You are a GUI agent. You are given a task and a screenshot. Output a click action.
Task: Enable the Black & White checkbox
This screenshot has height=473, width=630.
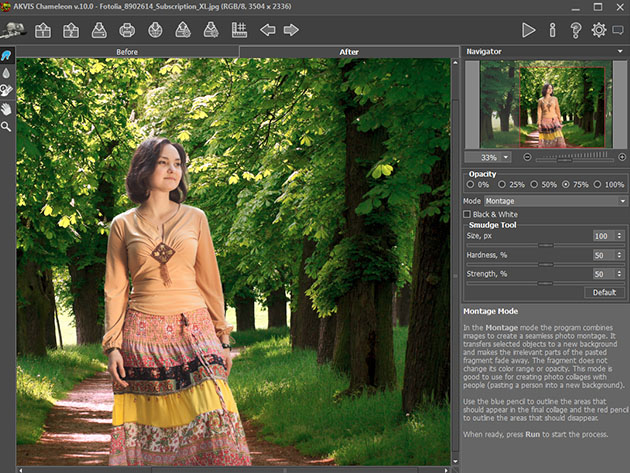(x=467, y=214)
